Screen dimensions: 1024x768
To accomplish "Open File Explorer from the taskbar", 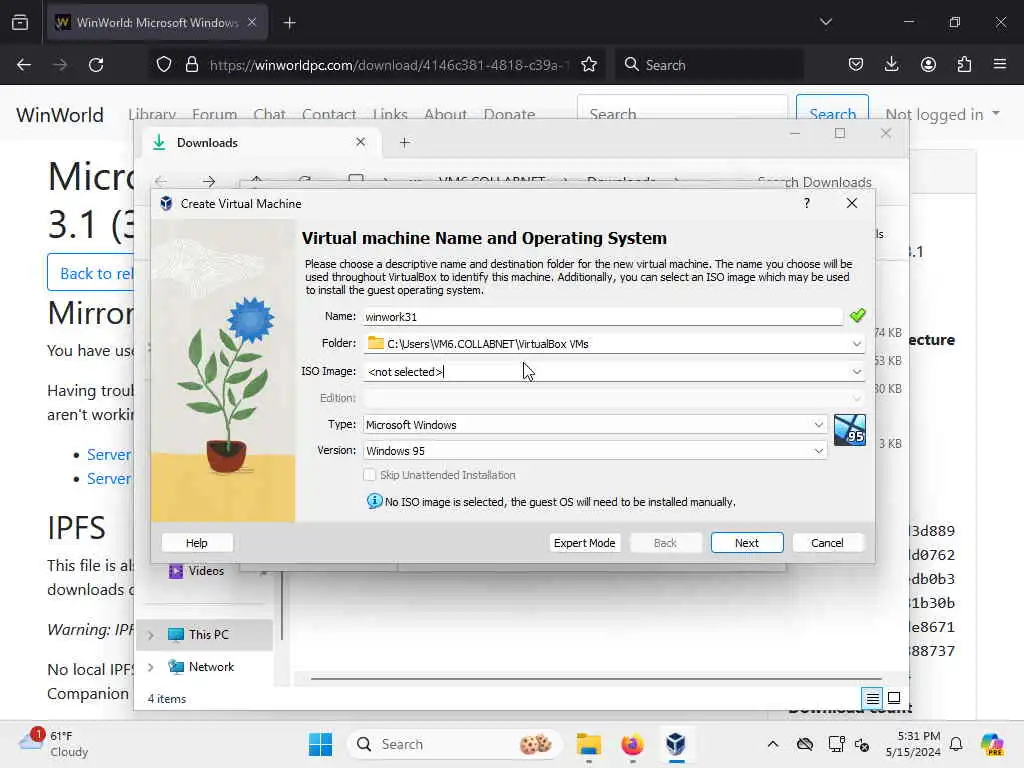I will click(588, 744).
